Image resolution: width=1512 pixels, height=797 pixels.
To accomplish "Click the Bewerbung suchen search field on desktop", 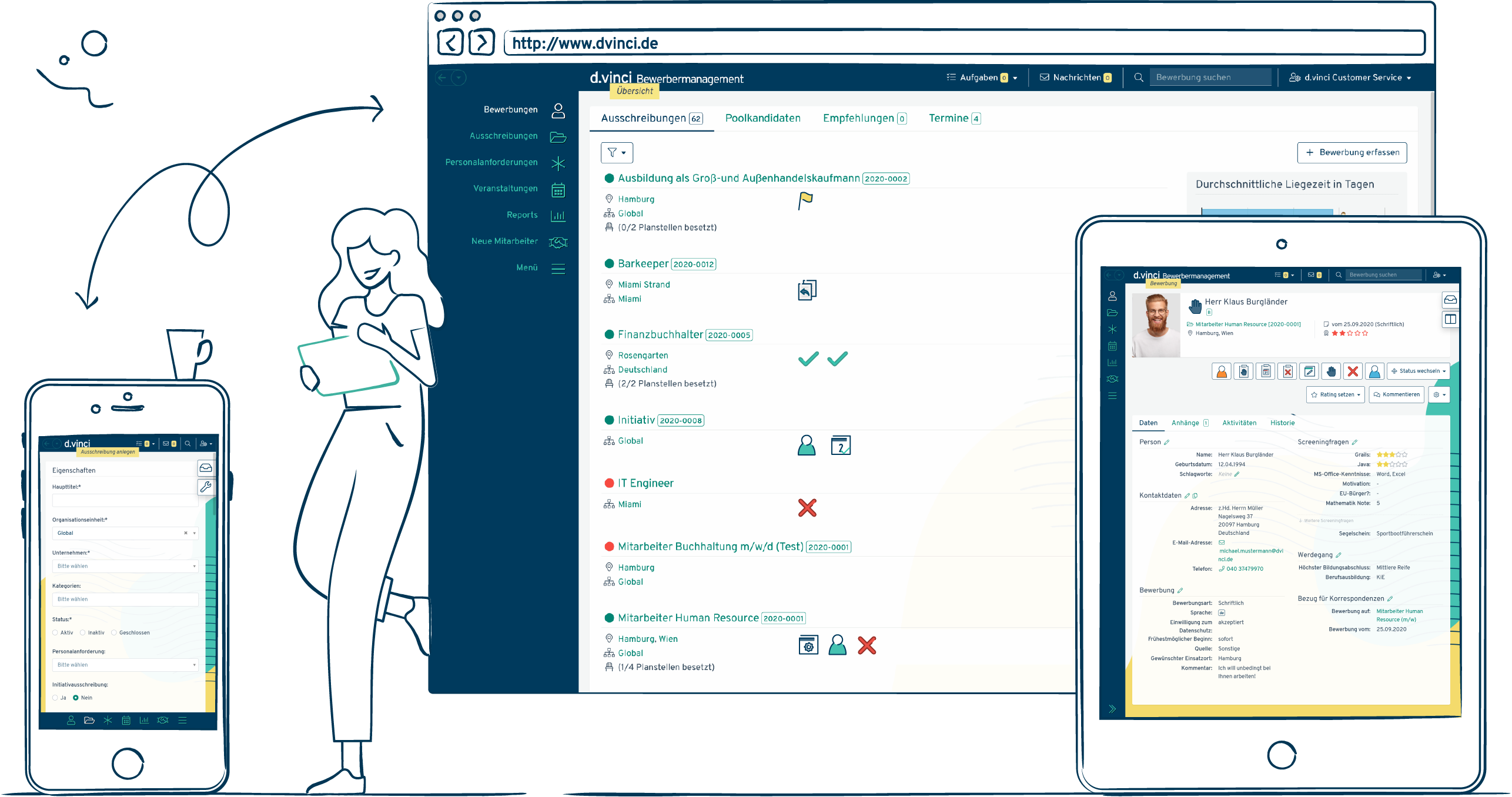I will [1210, 78].
